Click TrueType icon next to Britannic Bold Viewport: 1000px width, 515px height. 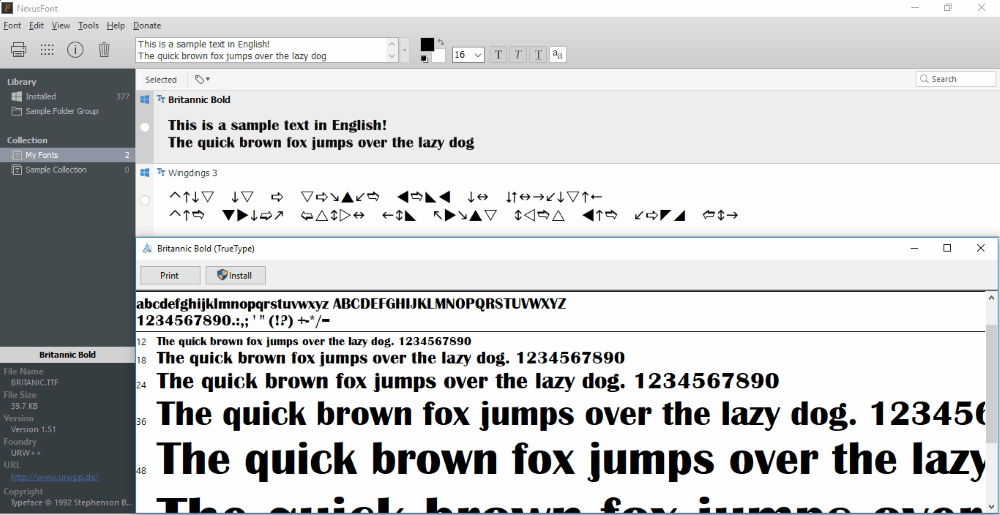click(x=161, y=99)
